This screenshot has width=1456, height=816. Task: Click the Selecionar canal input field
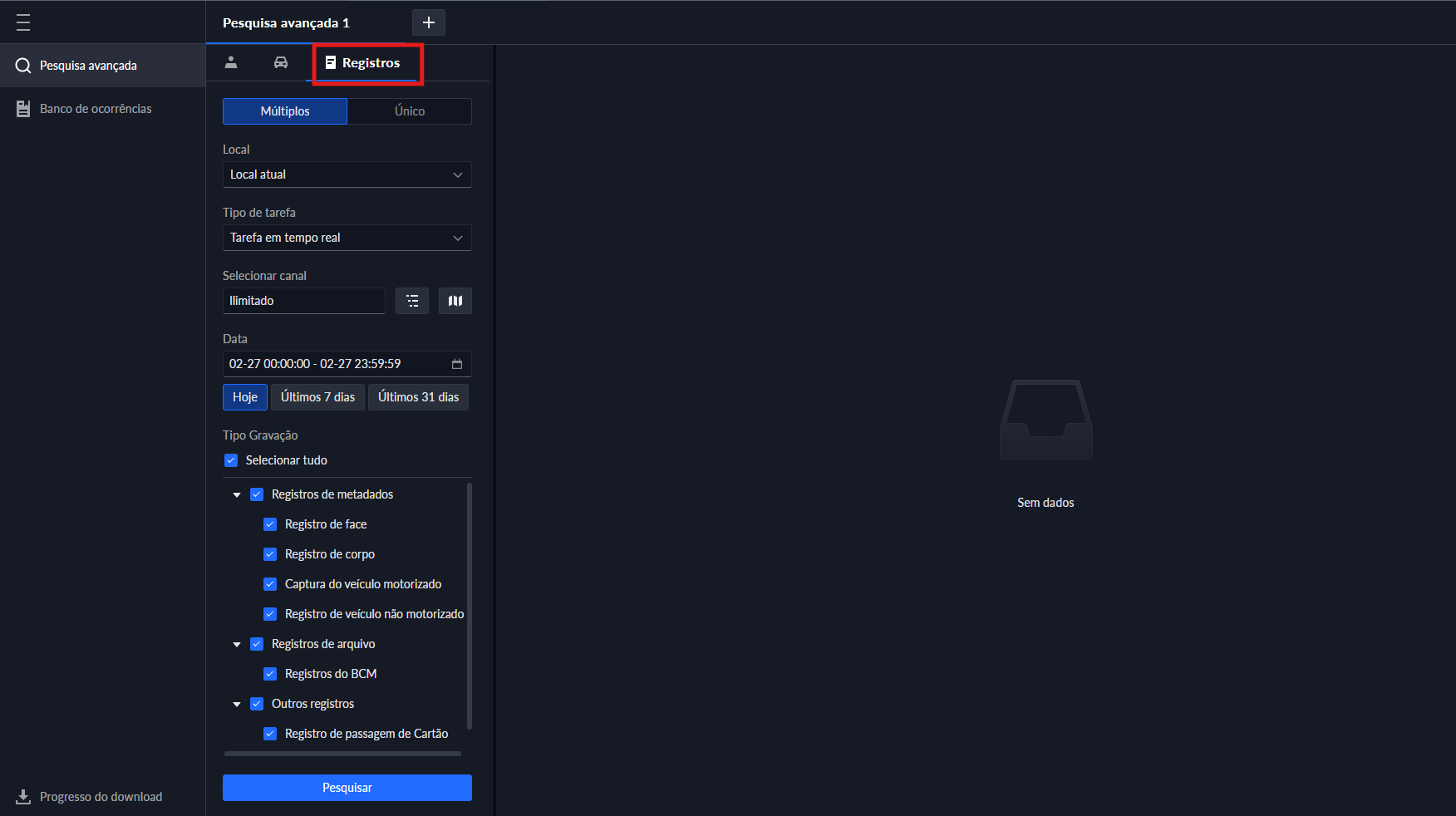point(303,301)
